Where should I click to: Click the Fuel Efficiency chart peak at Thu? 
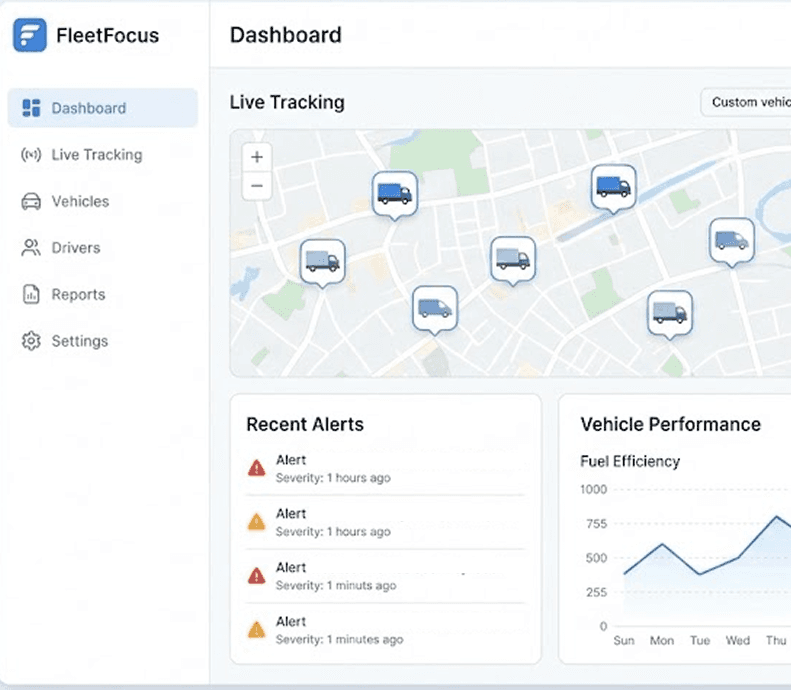(x=776, y=517)
